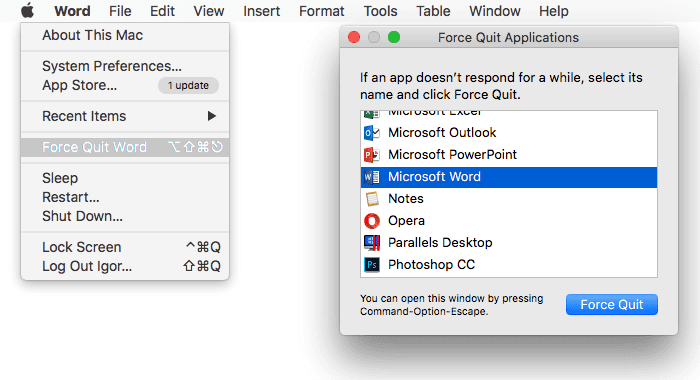Image resolution: width=700 pixels, height=380 pixels.
Task: Click the Opera app icon
Action: coord(371,221)
